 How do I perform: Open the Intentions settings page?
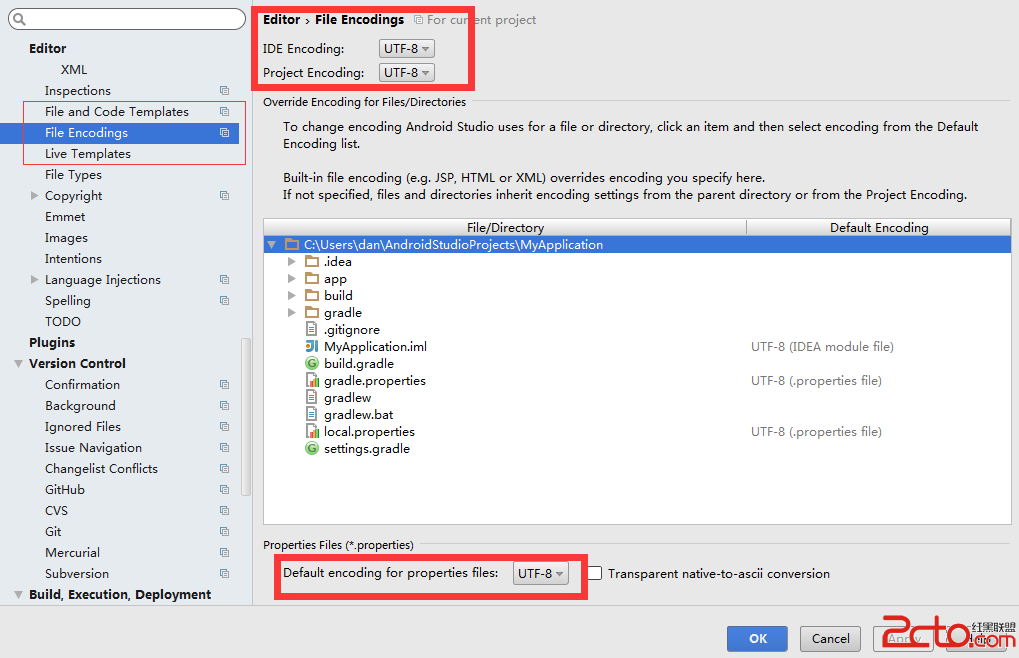click(x=73, y=259)
